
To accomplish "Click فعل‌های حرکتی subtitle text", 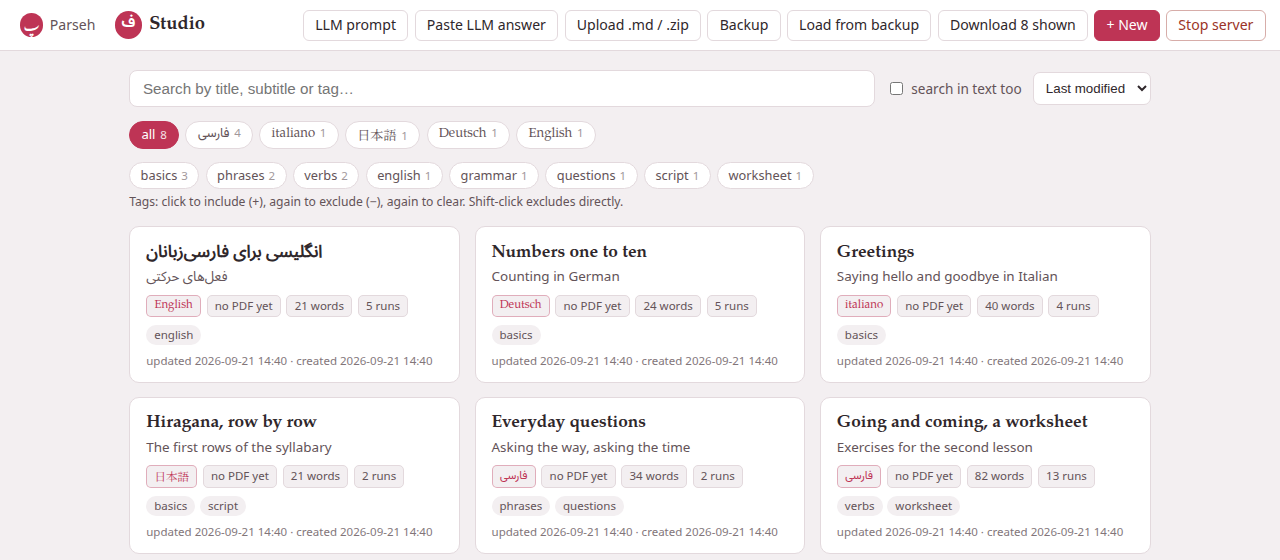I will tap(187, 277).
